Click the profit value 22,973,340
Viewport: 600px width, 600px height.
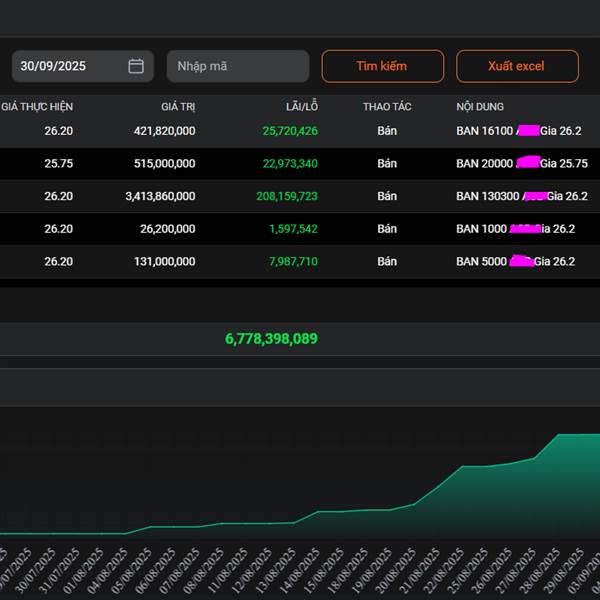pyautogui.click(x=290, y=164)
